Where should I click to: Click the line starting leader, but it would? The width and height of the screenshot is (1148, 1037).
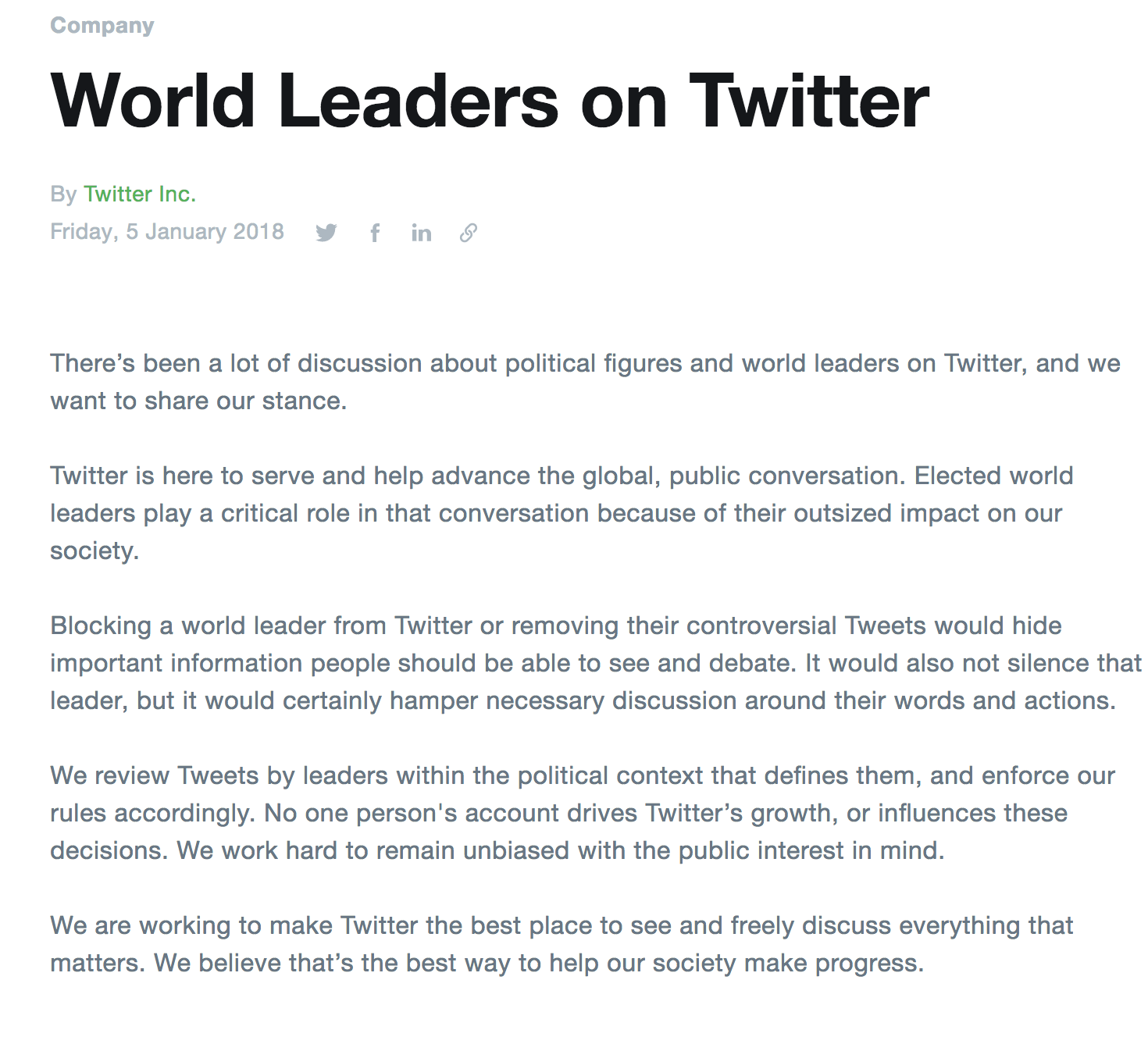click(x=583, y=700)
